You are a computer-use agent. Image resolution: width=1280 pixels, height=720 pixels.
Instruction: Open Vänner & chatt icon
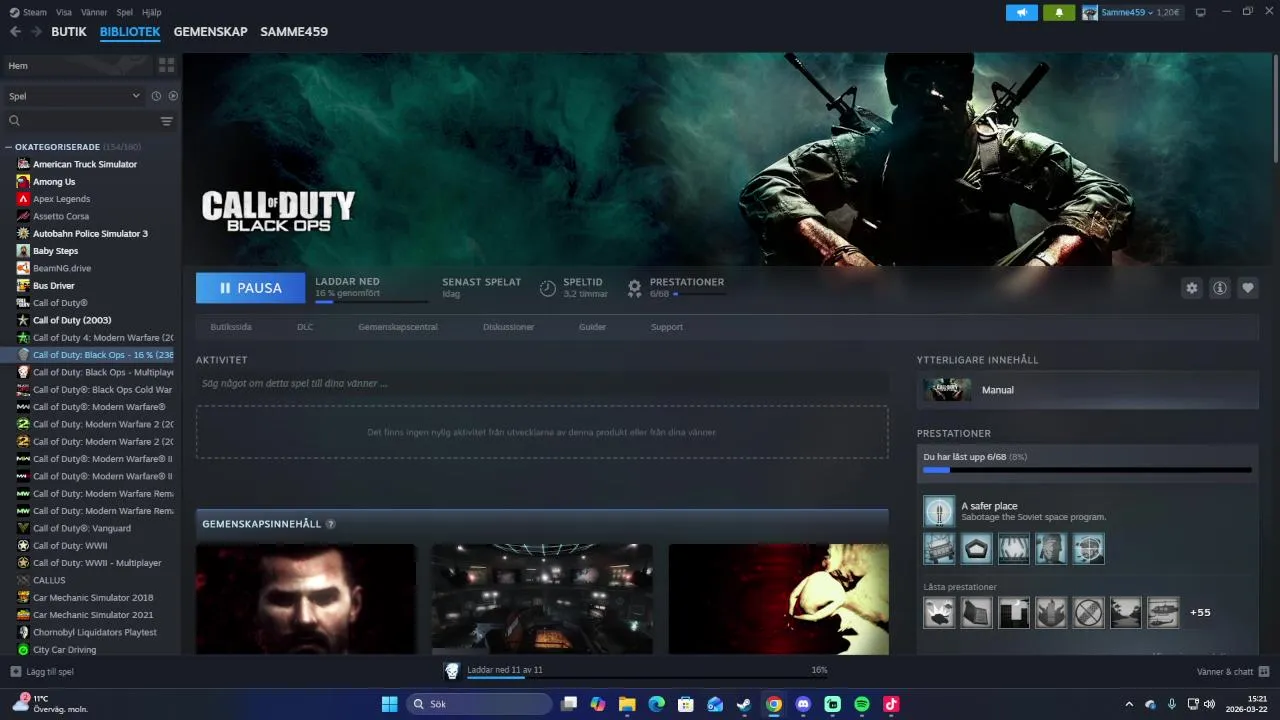point(1264,672)
